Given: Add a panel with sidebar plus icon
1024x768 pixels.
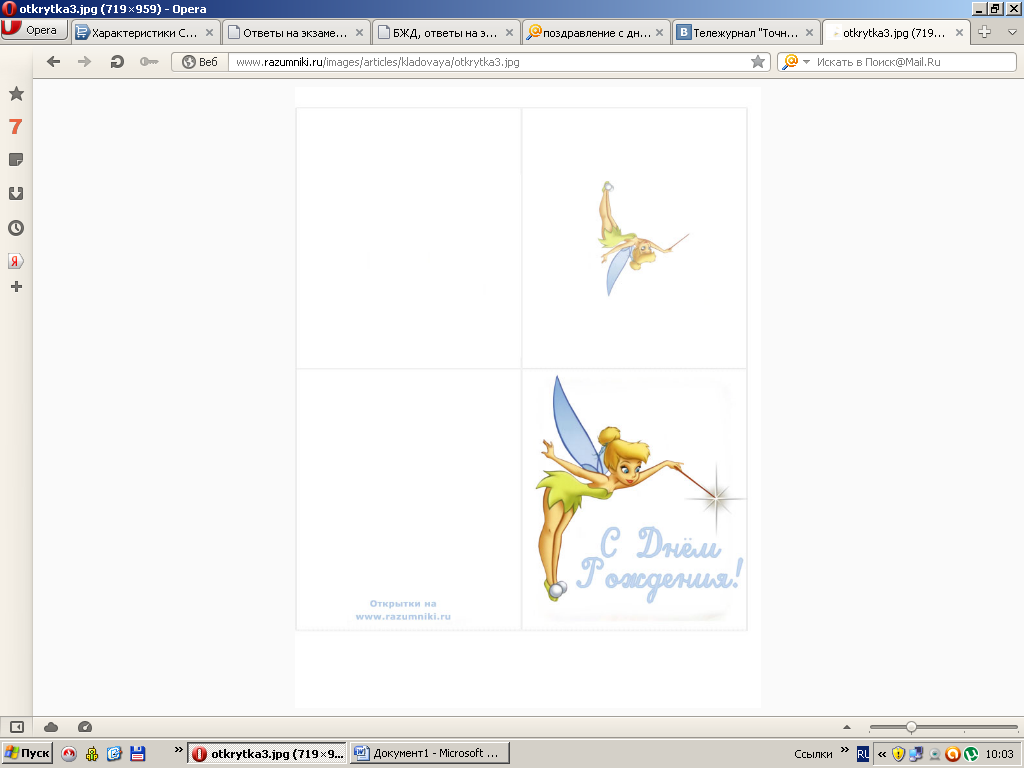Looking at the screenshot, I should click(x=16, y=287).
